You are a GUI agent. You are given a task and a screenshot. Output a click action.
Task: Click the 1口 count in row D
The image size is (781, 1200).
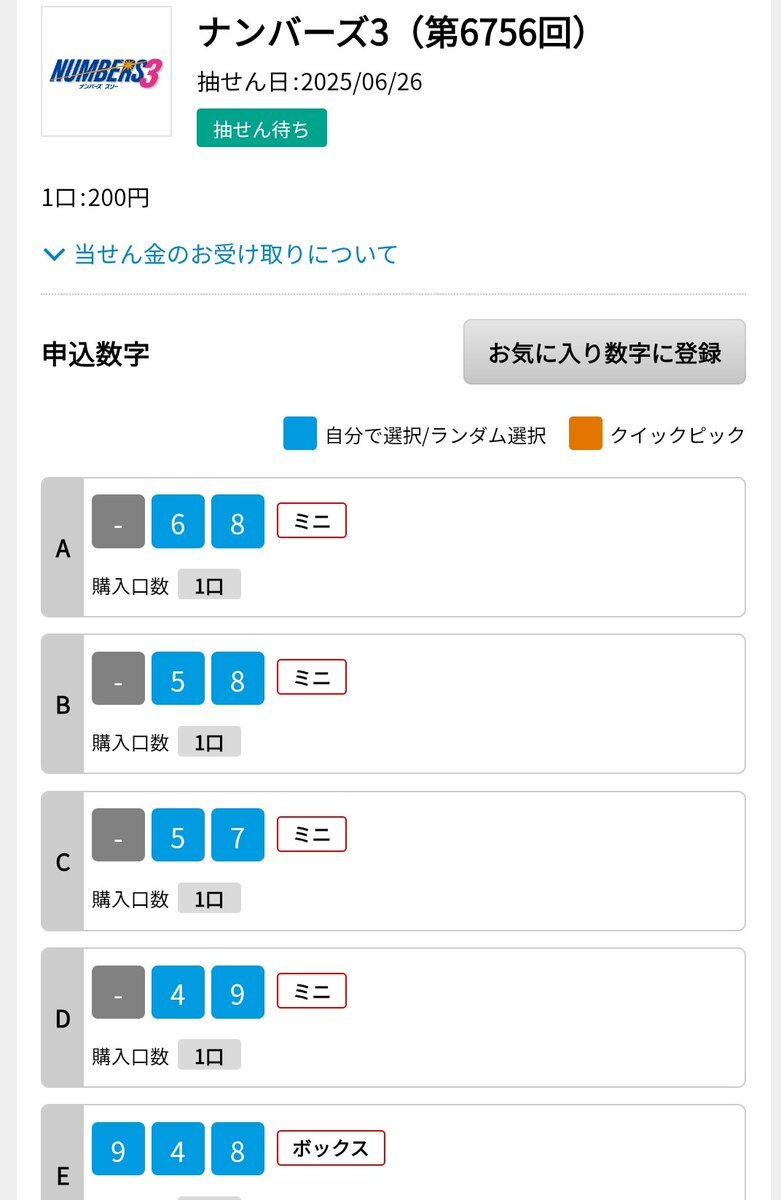coord(209,1055)
